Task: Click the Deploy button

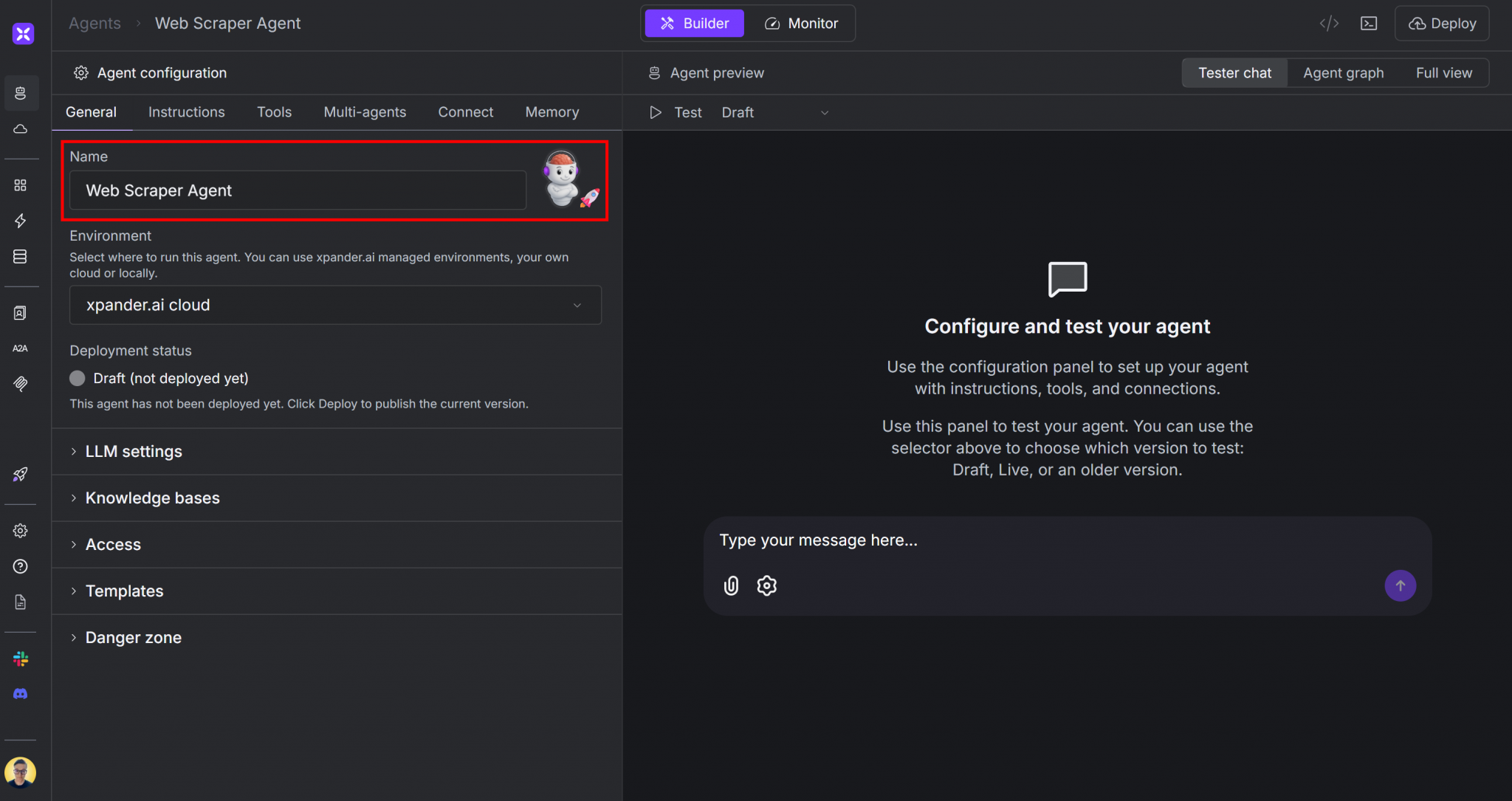Action: point(1442,24)
